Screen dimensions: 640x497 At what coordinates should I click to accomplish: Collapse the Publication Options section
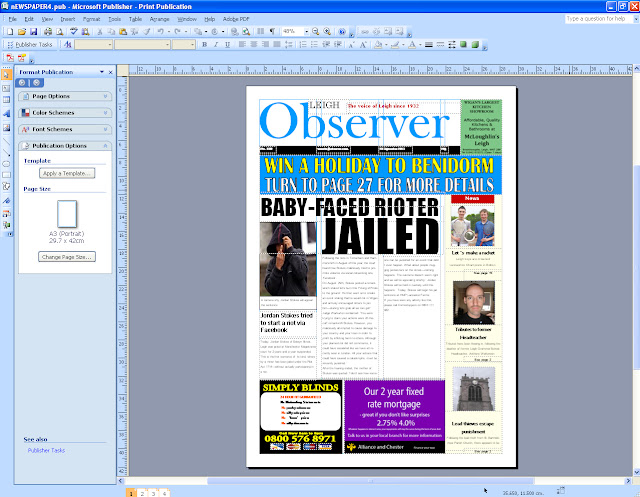coord(65,146)
